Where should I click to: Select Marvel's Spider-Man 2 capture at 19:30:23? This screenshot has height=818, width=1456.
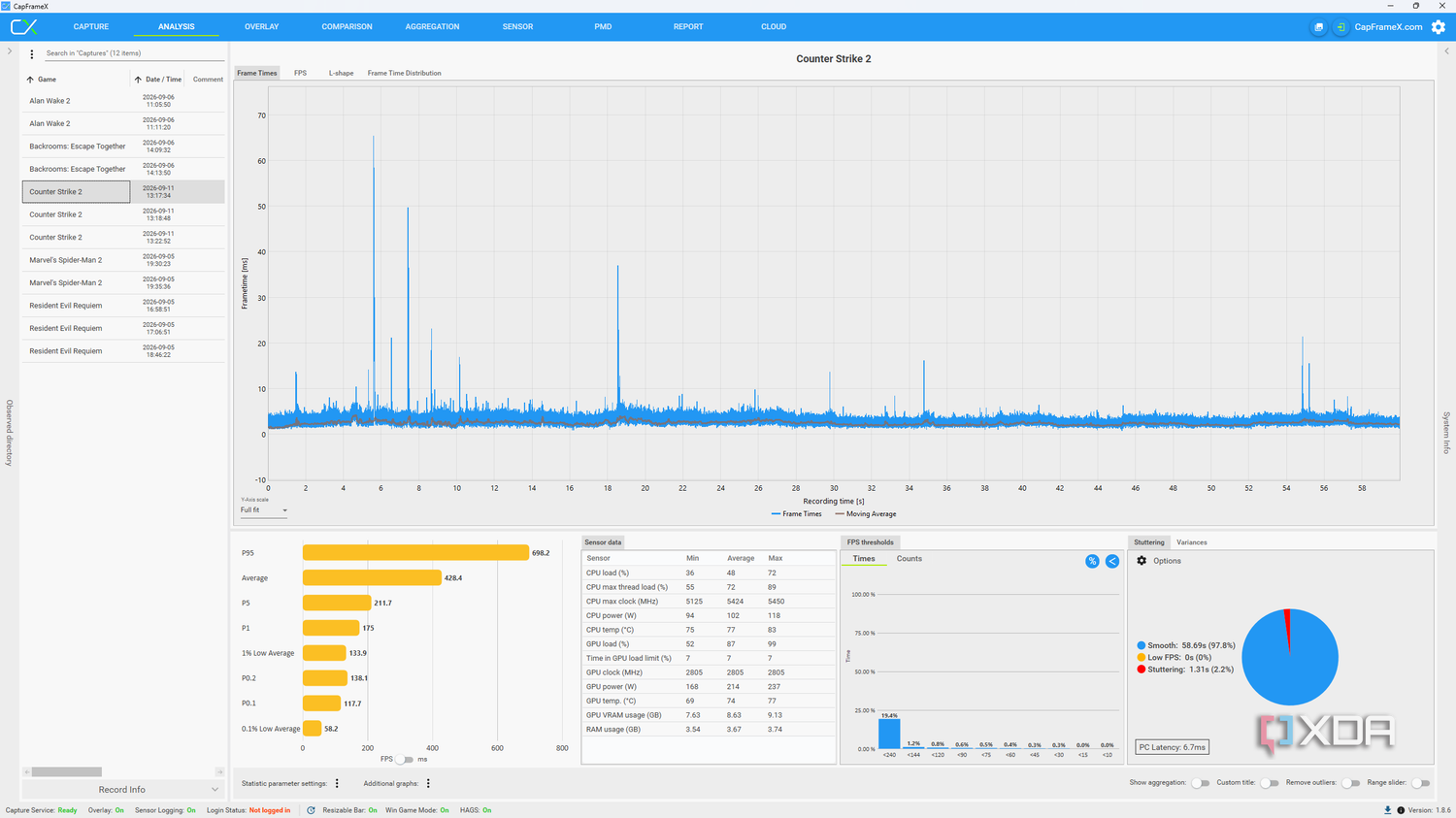pos(123,260)
